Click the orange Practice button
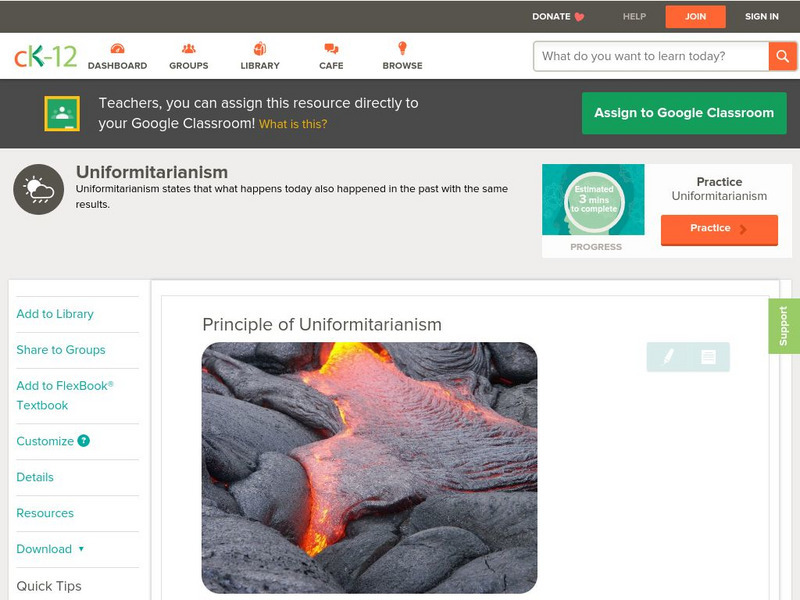The image size is (800, 600). (x=719, y=230)
